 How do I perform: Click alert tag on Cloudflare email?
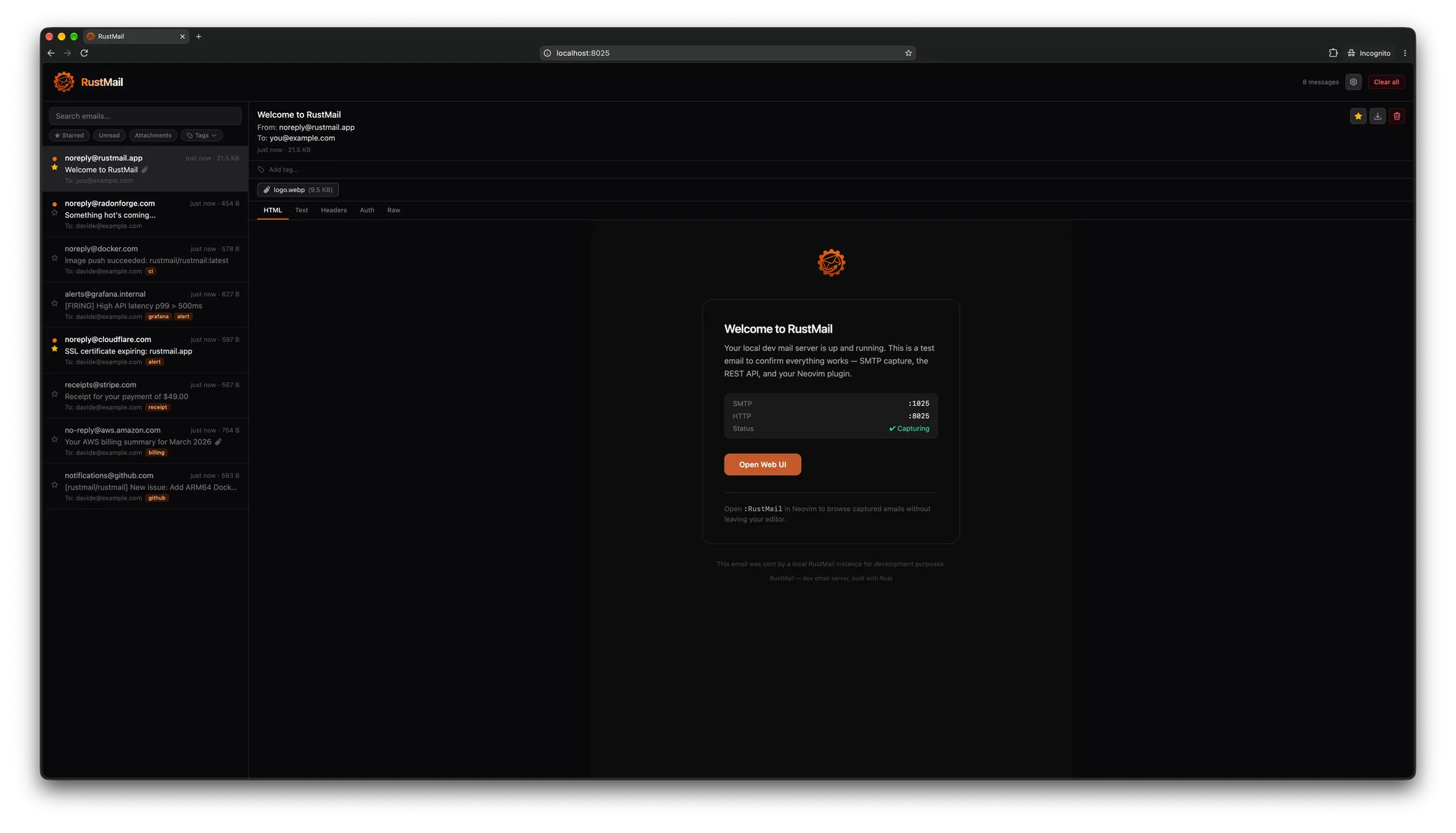pos(155,362)
